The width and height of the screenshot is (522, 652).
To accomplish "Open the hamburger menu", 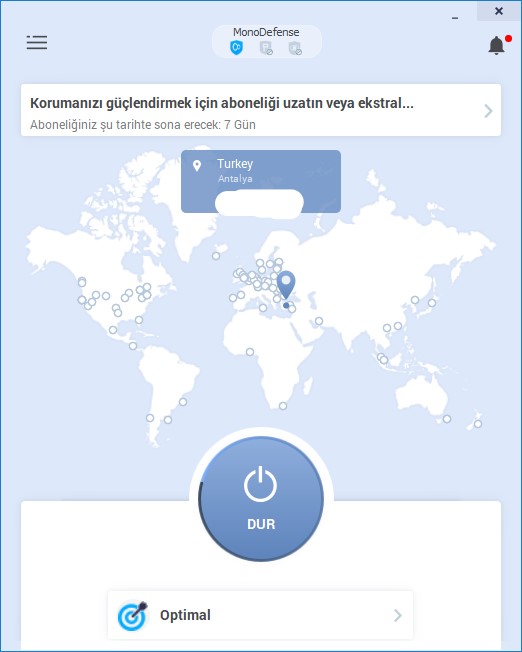I will point(37,42).
